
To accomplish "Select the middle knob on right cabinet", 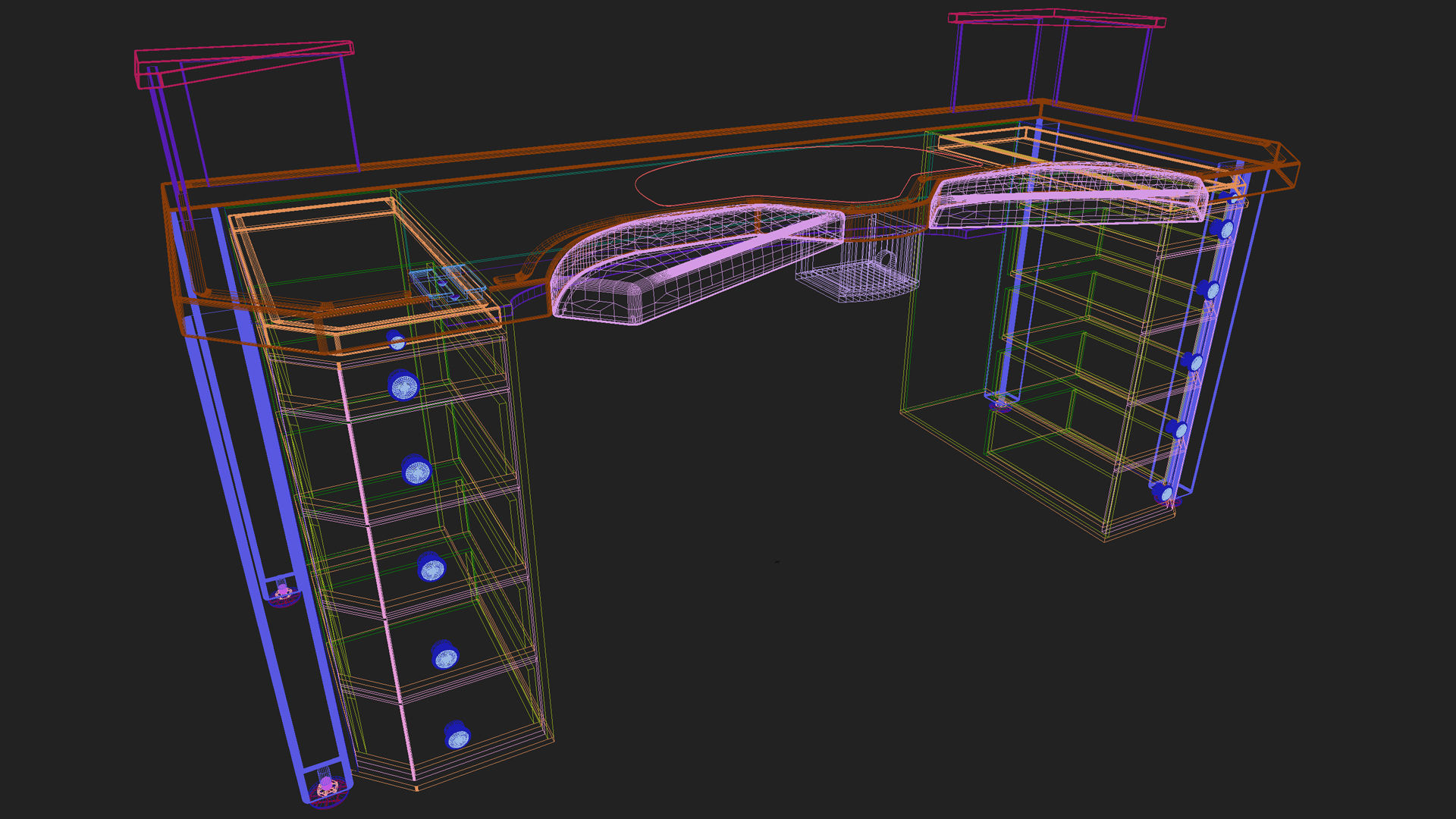I will 1193,362.
